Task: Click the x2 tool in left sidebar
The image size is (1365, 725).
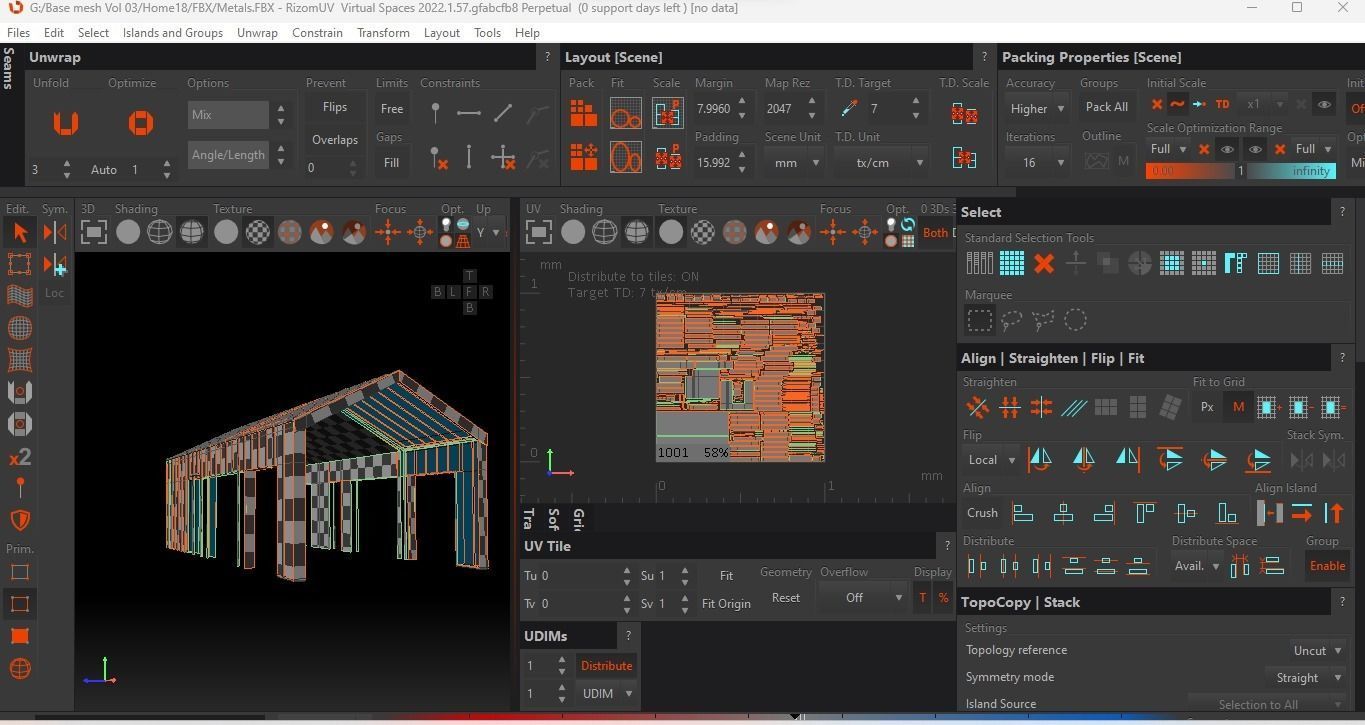Action: point(19,457)
